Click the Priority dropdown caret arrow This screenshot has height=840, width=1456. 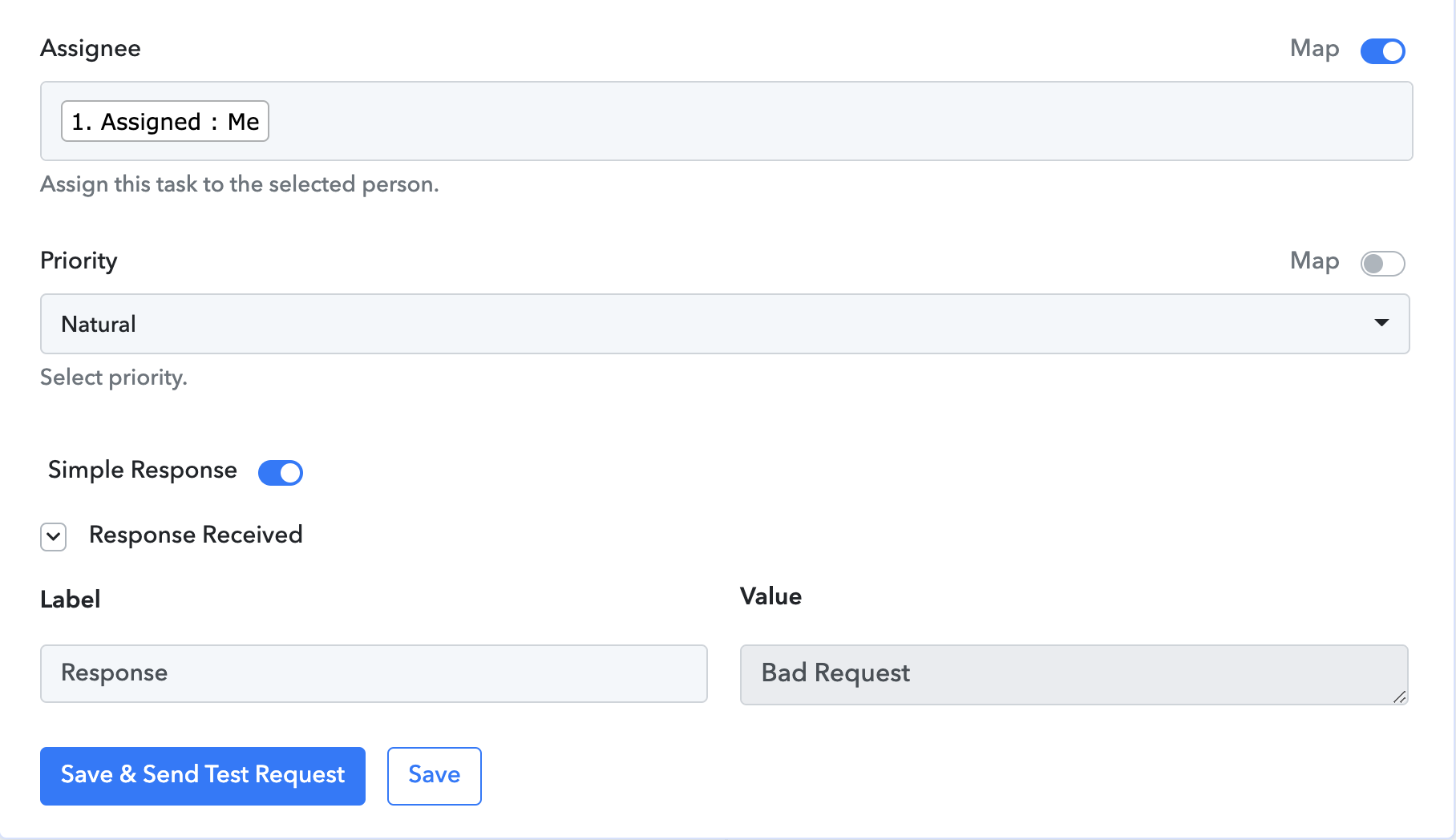coord(1381,323)
